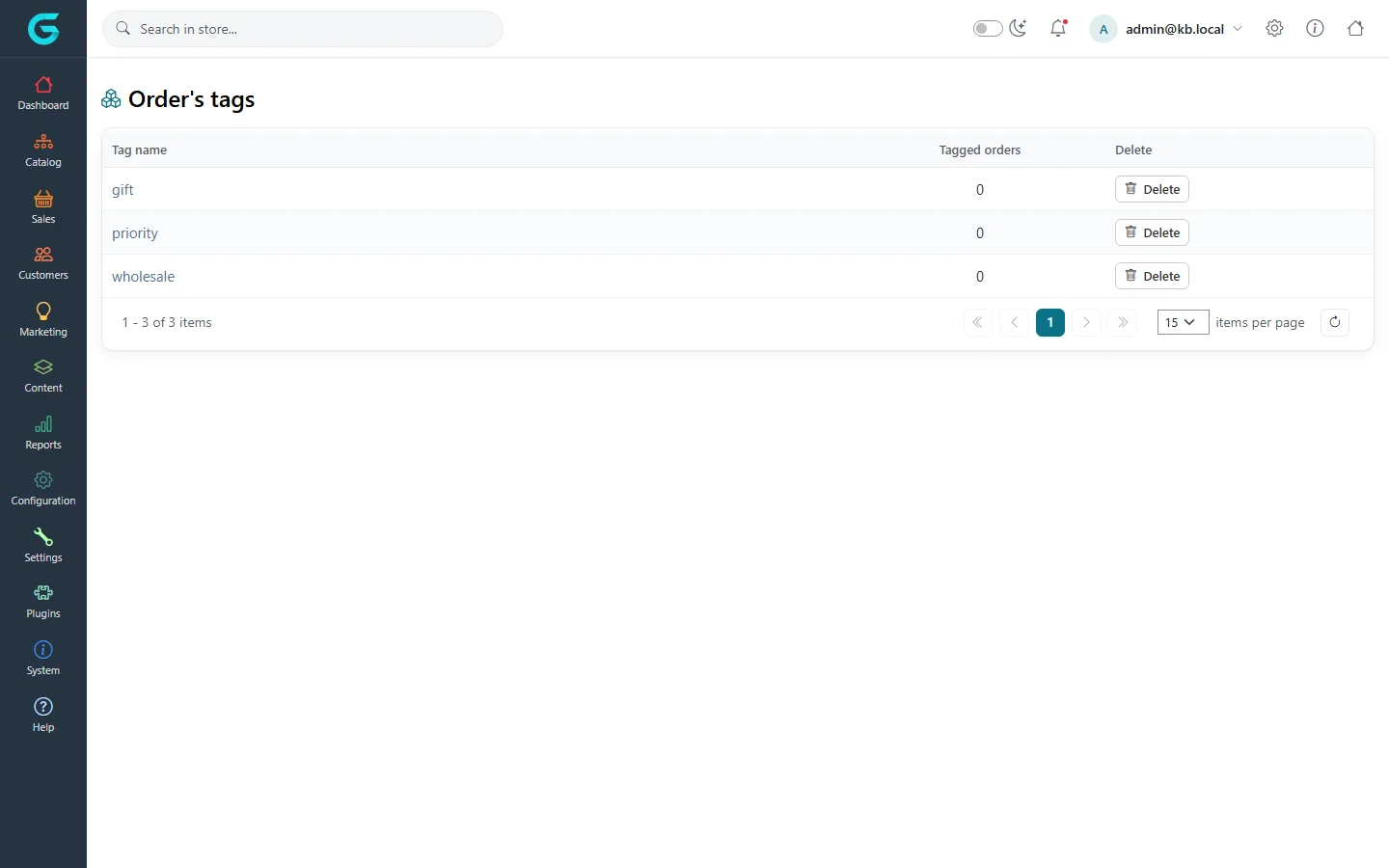Go to the first page arrow
The width and height of the screenshot is (1389, 868).
click(977, 322)
